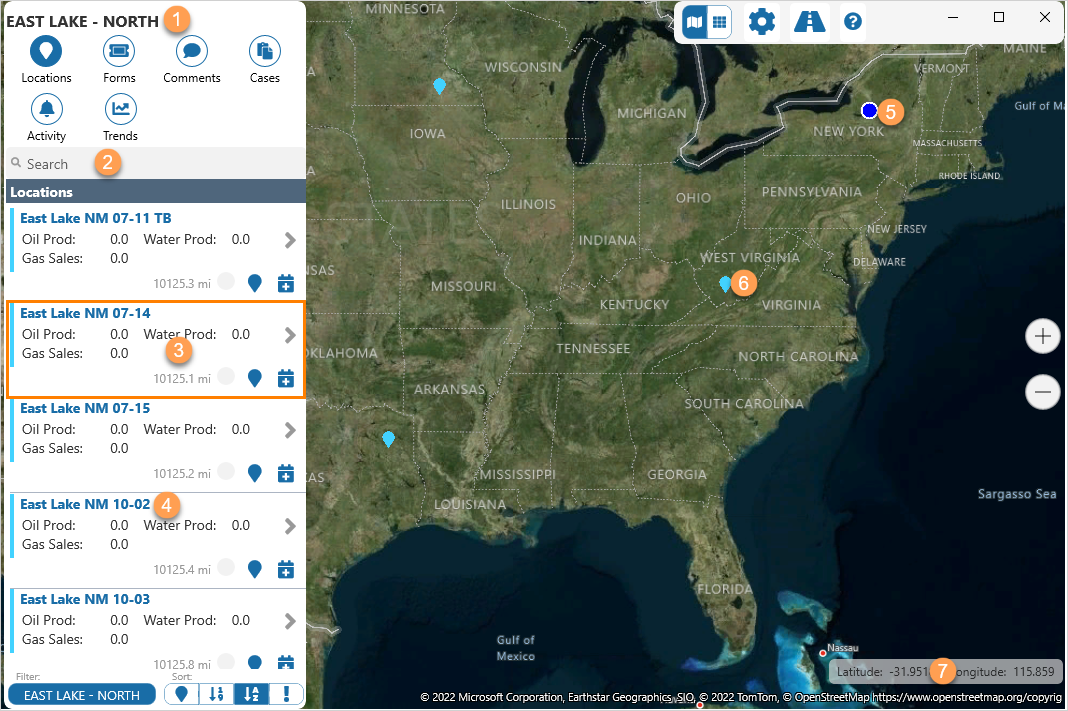Zoom in the map with plus button
The image size is (1068, 711).
[1043, 336]
